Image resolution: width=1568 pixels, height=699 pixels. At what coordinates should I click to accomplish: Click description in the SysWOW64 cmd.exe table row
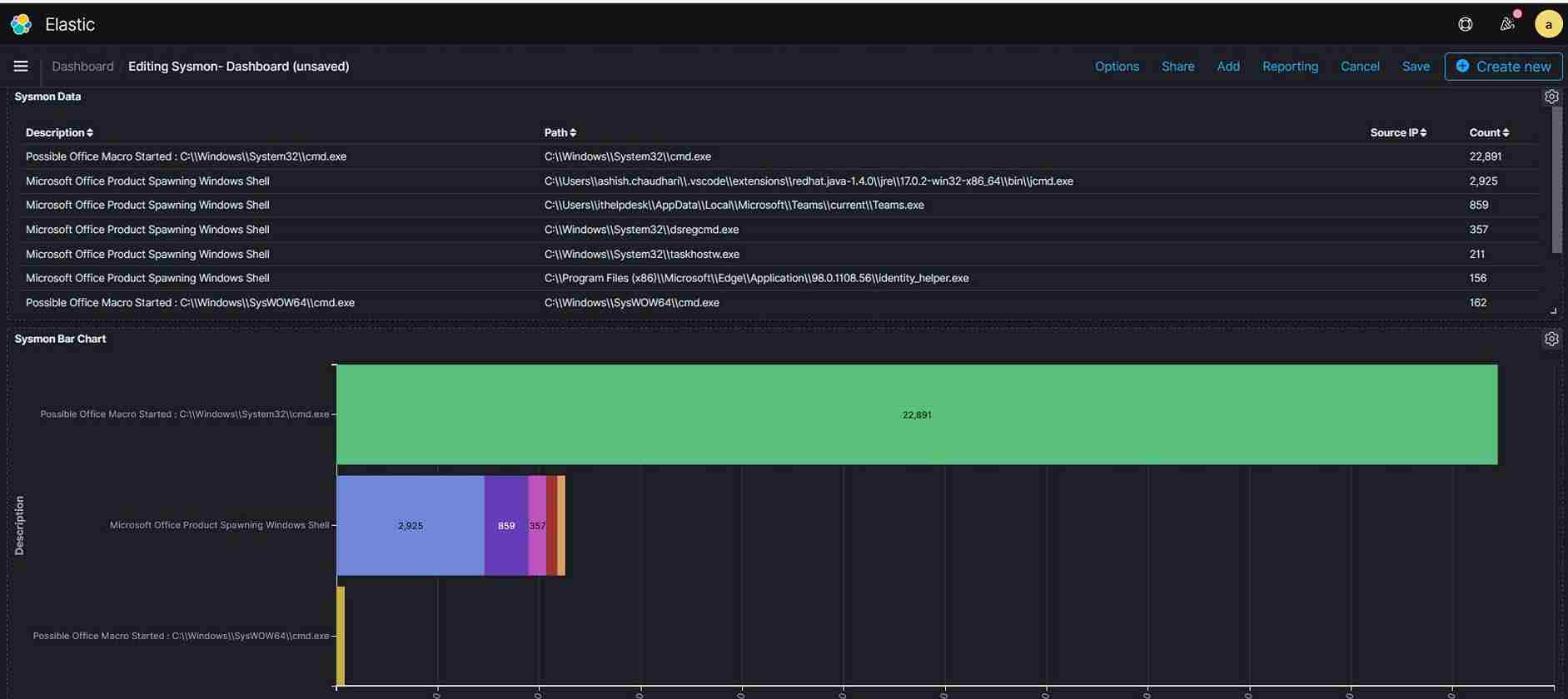click(x=190, y=303)
